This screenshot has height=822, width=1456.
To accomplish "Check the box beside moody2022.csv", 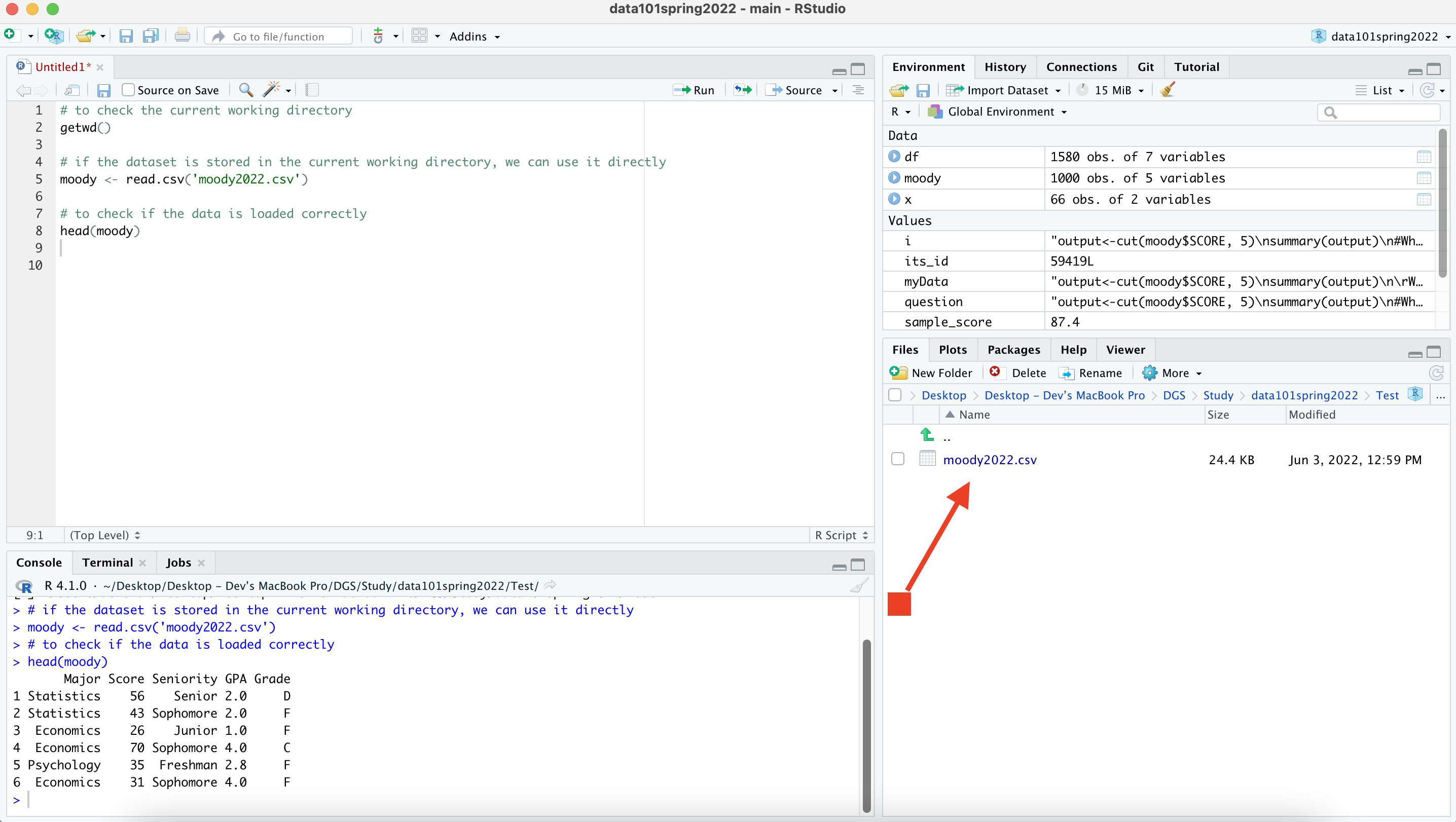I will 897,459.
